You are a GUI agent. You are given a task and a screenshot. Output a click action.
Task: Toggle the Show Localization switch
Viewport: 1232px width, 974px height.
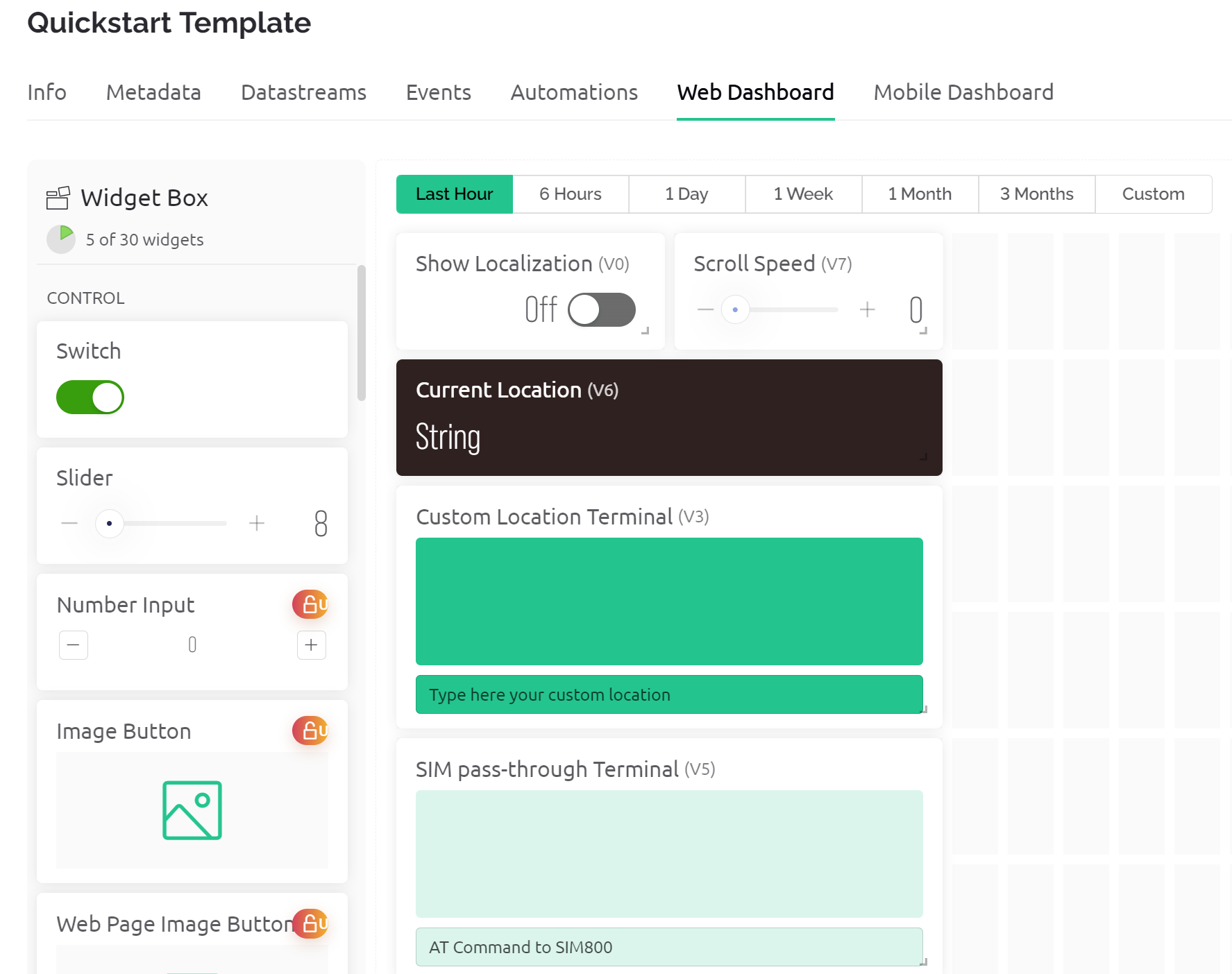[602, 309]
